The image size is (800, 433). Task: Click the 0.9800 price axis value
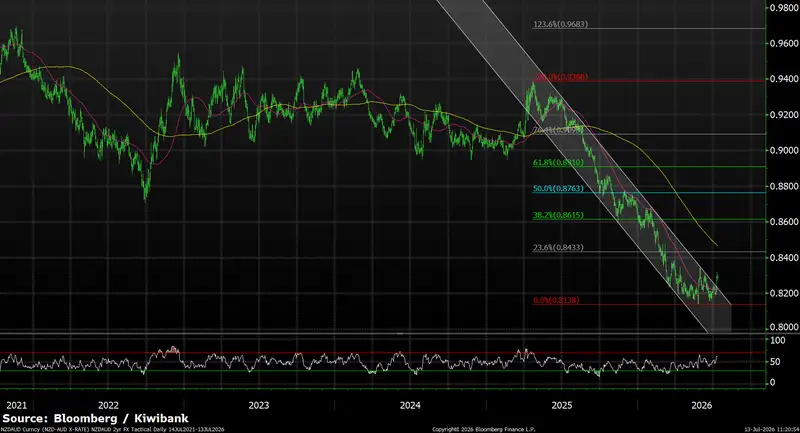click(784, 8)
